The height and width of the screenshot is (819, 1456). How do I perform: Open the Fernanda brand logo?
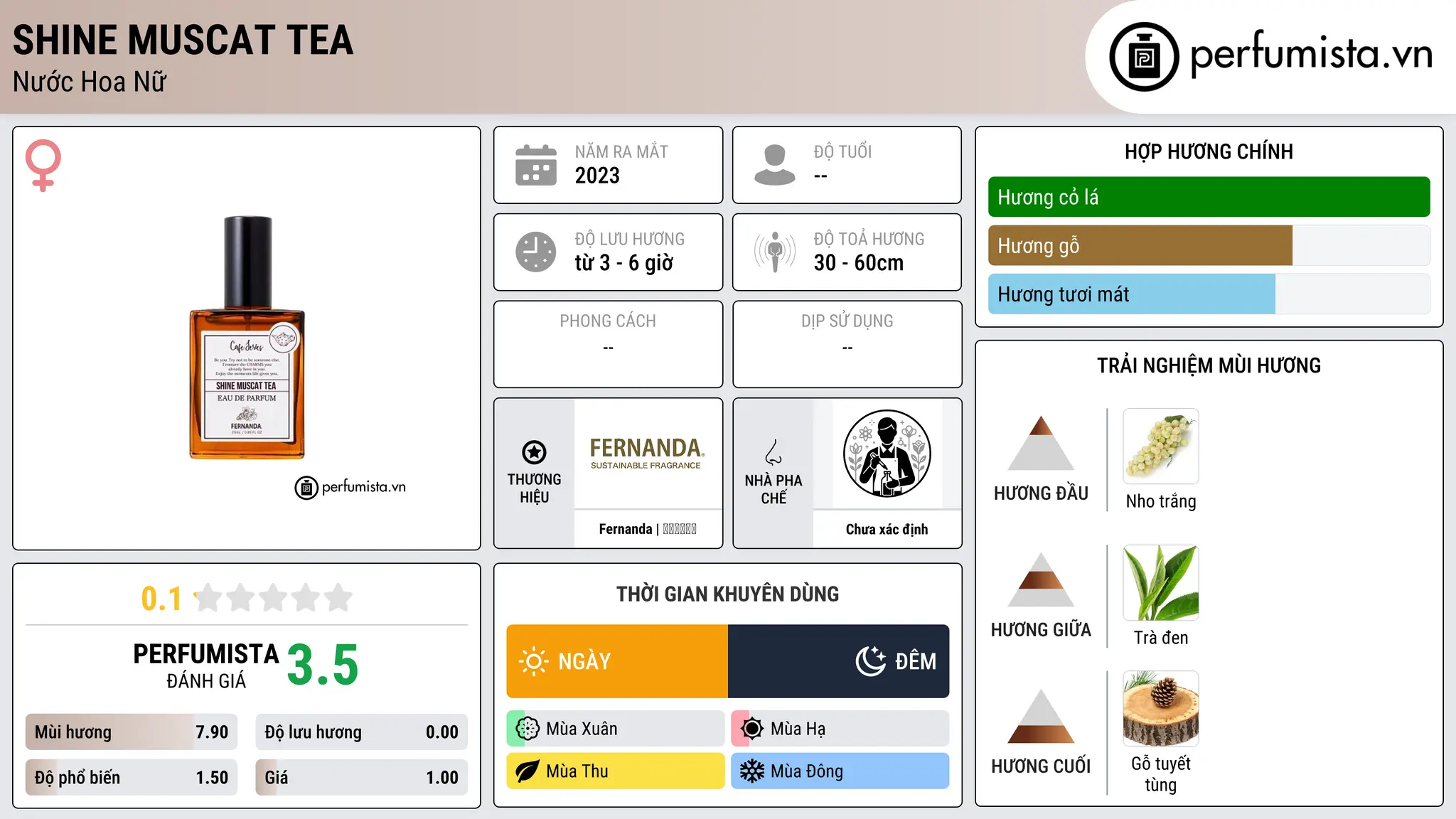647,453
